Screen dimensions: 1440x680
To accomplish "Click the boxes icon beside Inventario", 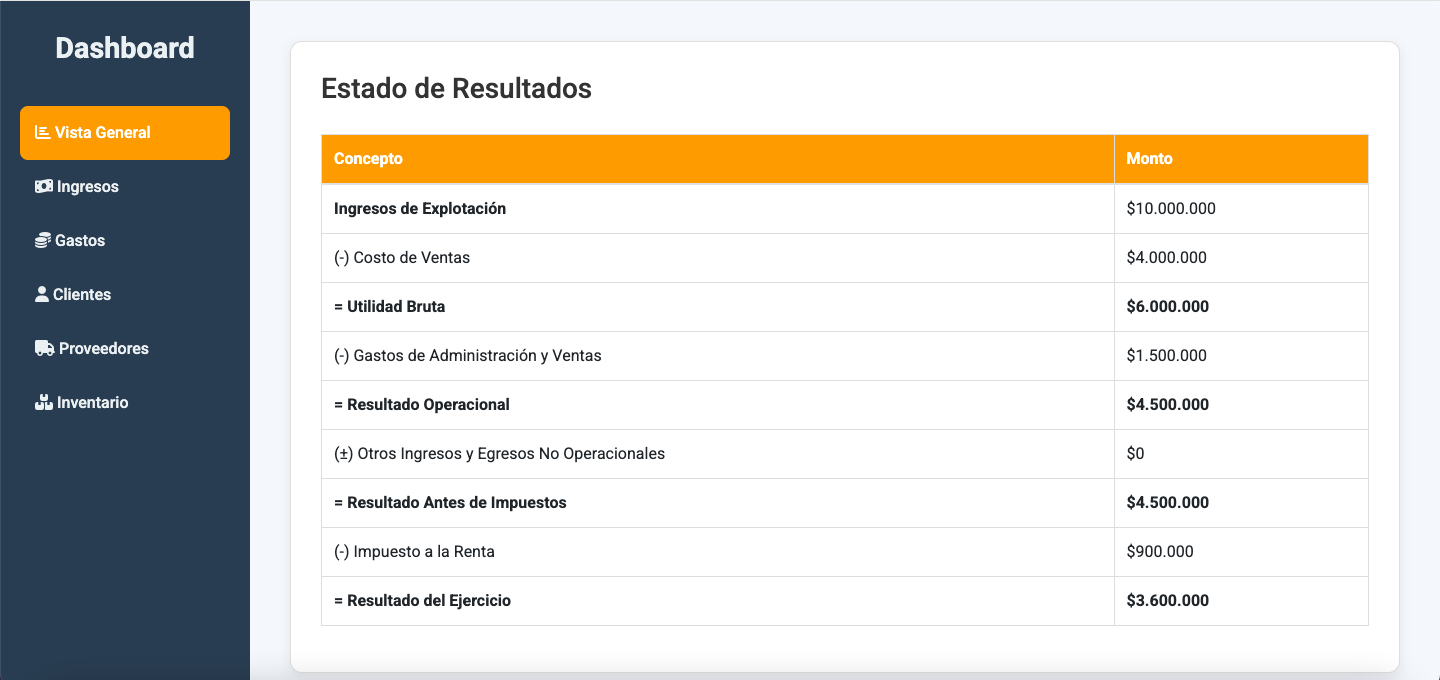I will [x=44, y=402].
